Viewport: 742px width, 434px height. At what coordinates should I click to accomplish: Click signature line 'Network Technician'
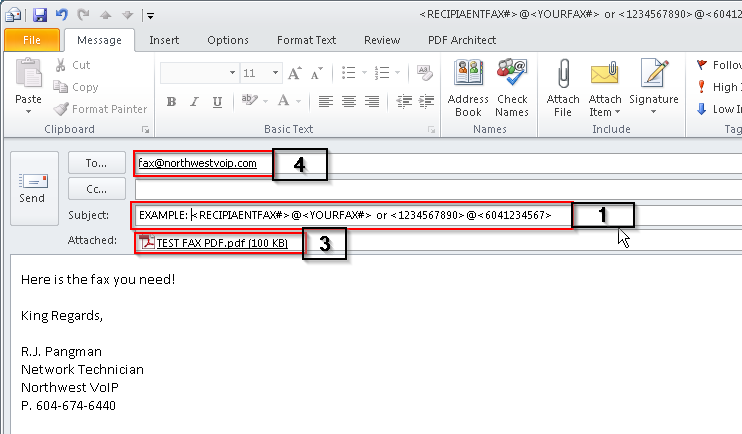point(82,370)
